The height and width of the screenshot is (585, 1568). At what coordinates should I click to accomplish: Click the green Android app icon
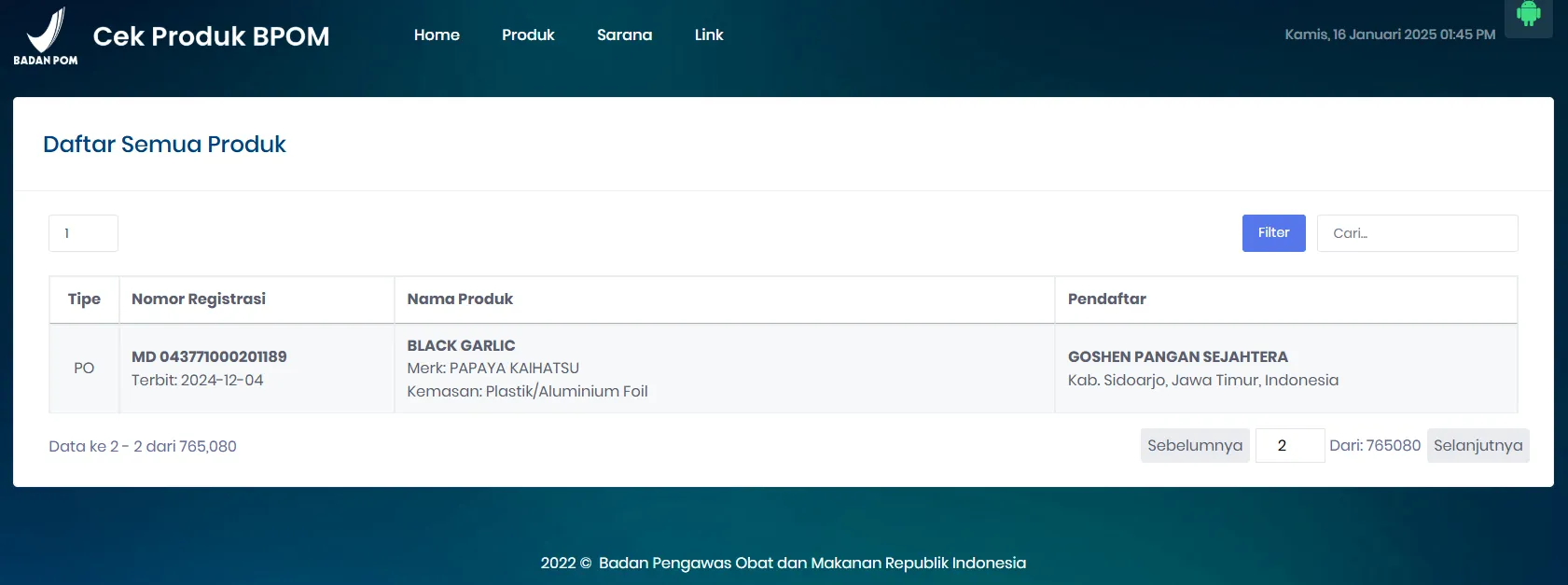[x=1528, y=14]
